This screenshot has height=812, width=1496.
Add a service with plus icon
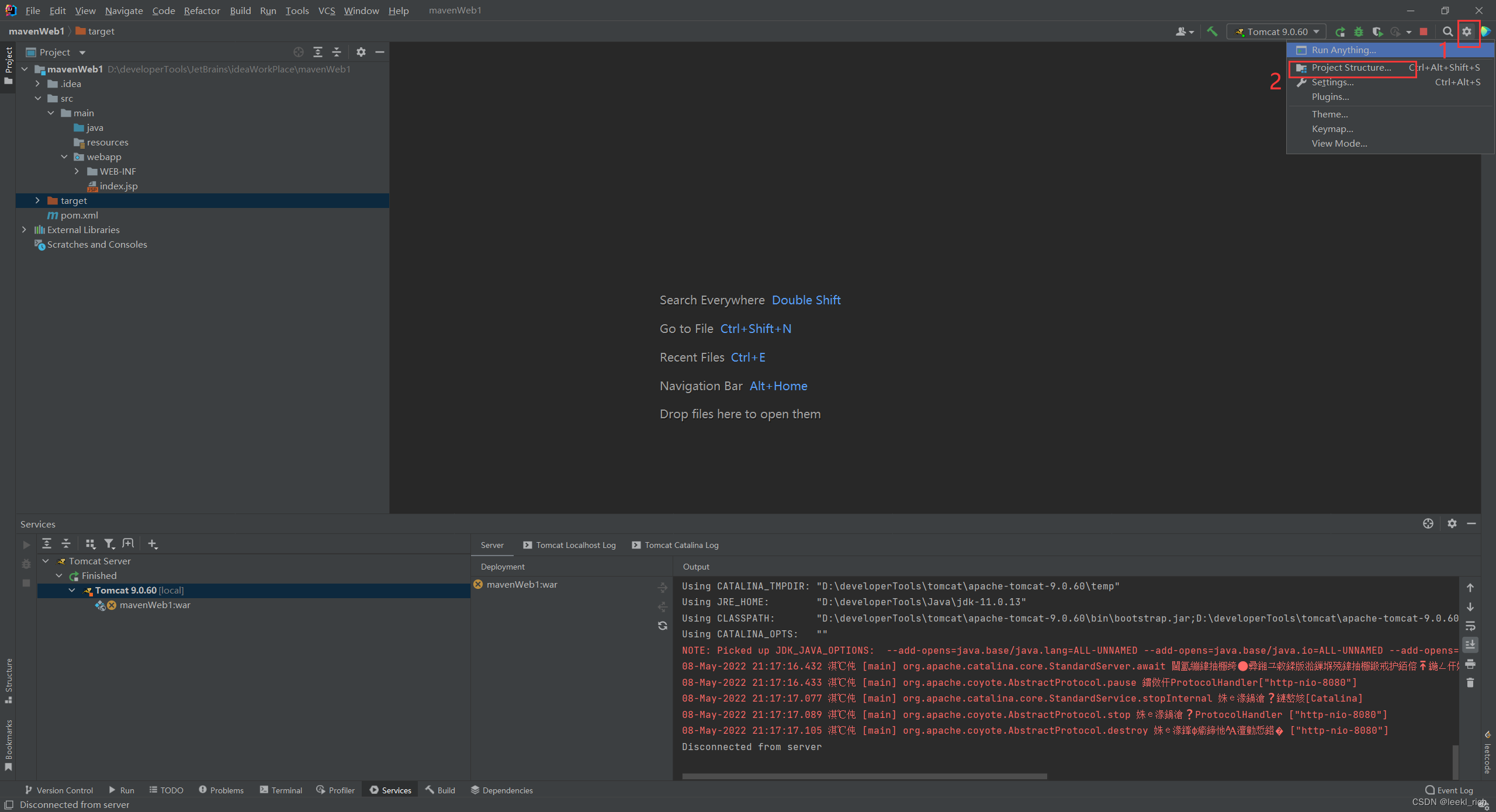point(153,544)
